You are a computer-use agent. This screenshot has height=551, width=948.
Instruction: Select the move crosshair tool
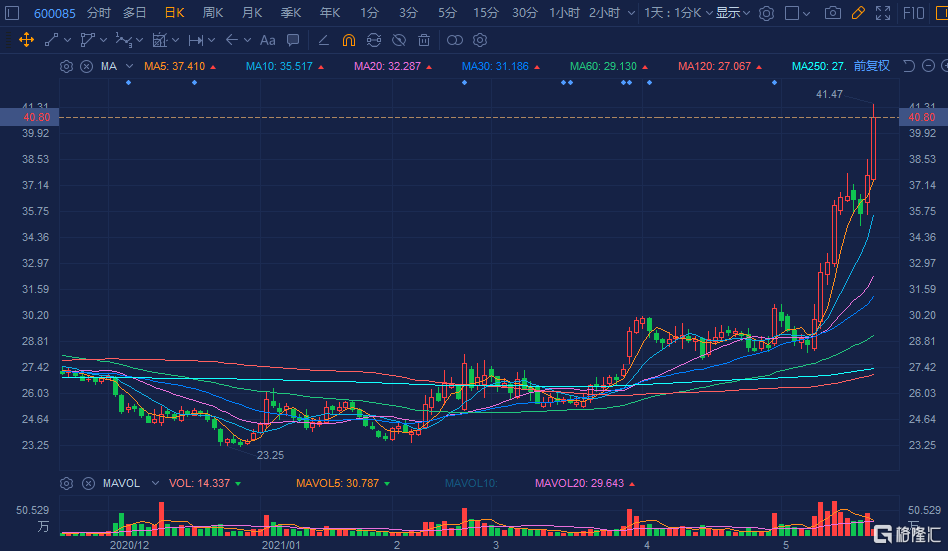pyautogui.click(x=26, y=40)
